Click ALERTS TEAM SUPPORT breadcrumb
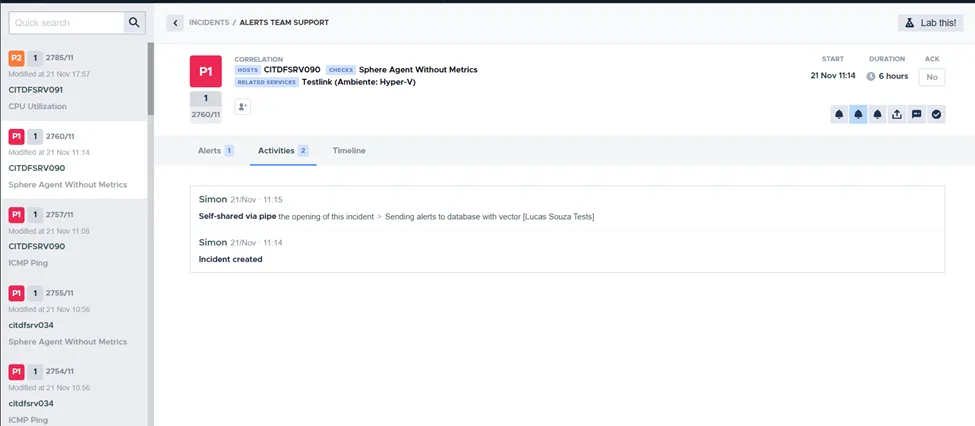 coord(284,22)
